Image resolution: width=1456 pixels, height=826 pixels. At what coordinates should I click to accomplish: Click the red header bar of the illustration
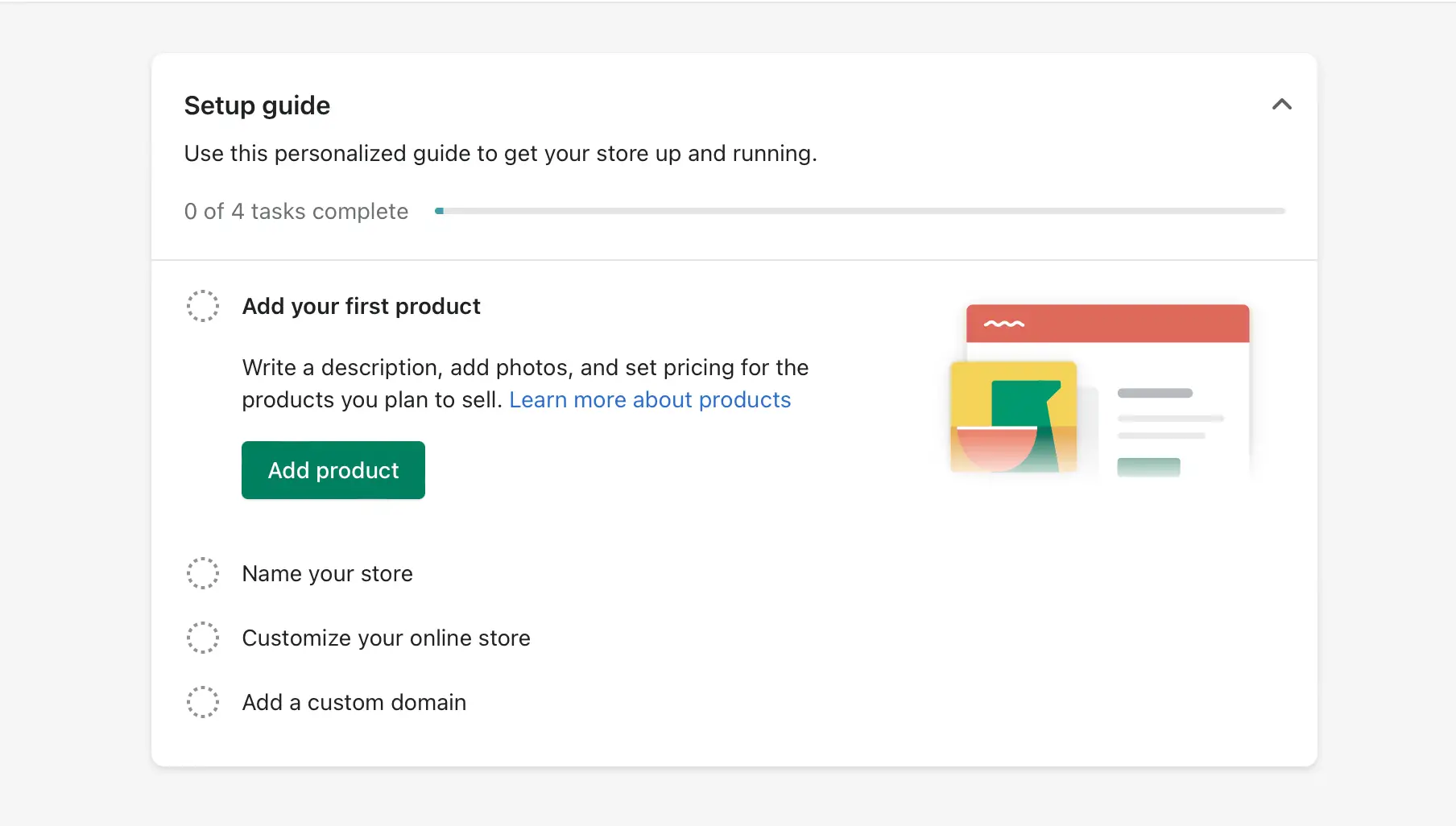point(1127,324)
